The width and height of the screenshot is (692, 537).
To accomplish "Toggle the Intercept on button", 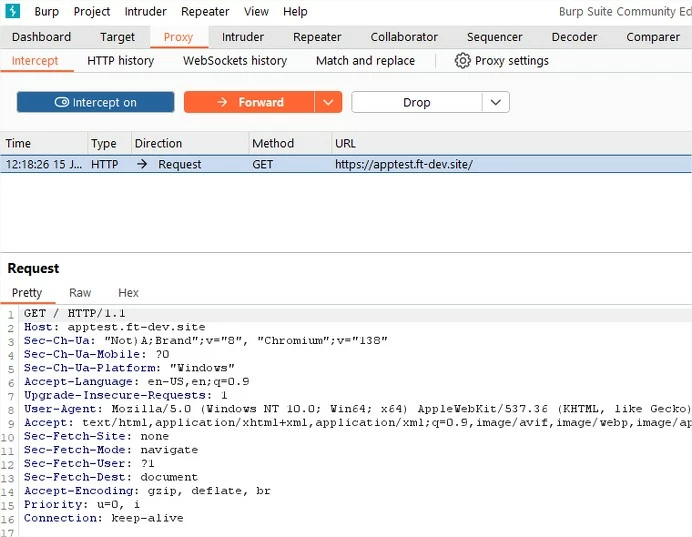I will coord(95,102).
